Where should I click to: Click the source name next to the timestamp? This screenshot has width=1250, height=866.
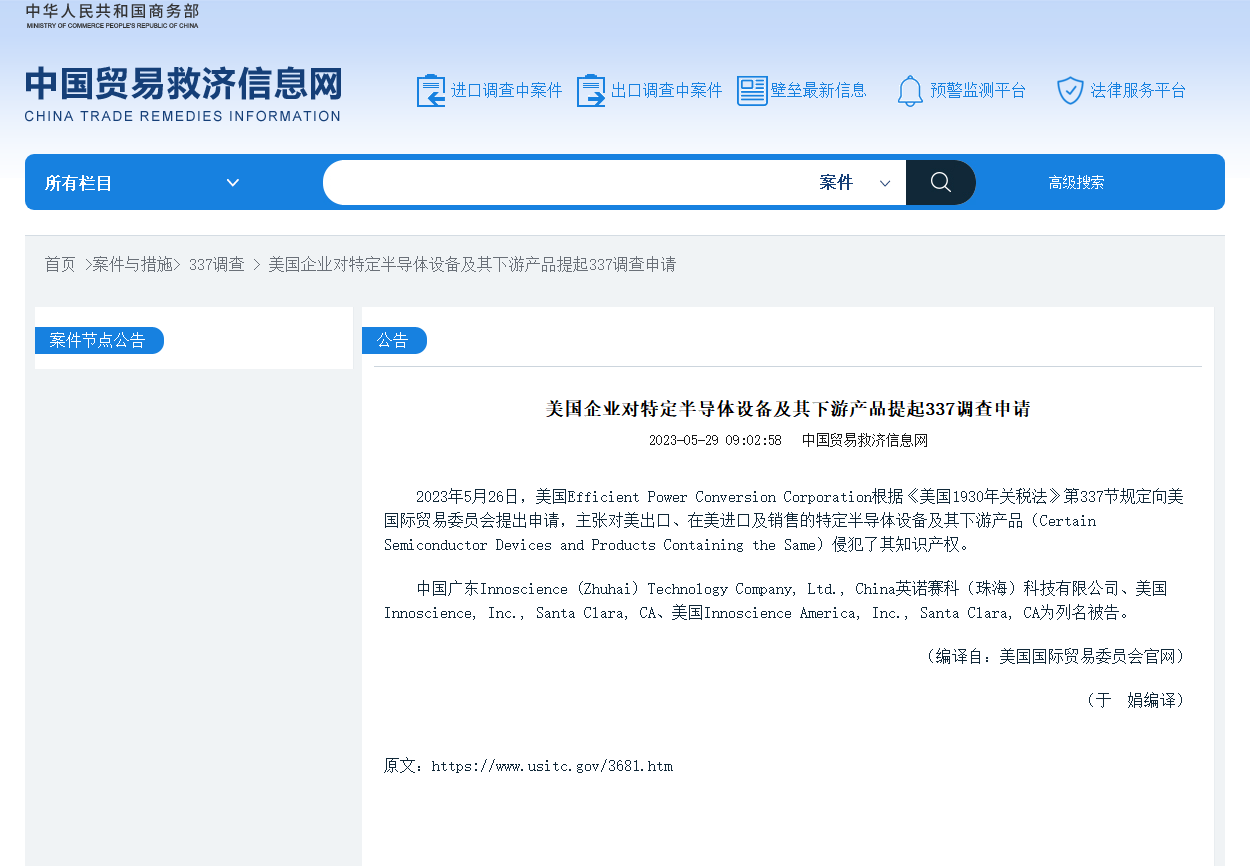coord(865,440)
